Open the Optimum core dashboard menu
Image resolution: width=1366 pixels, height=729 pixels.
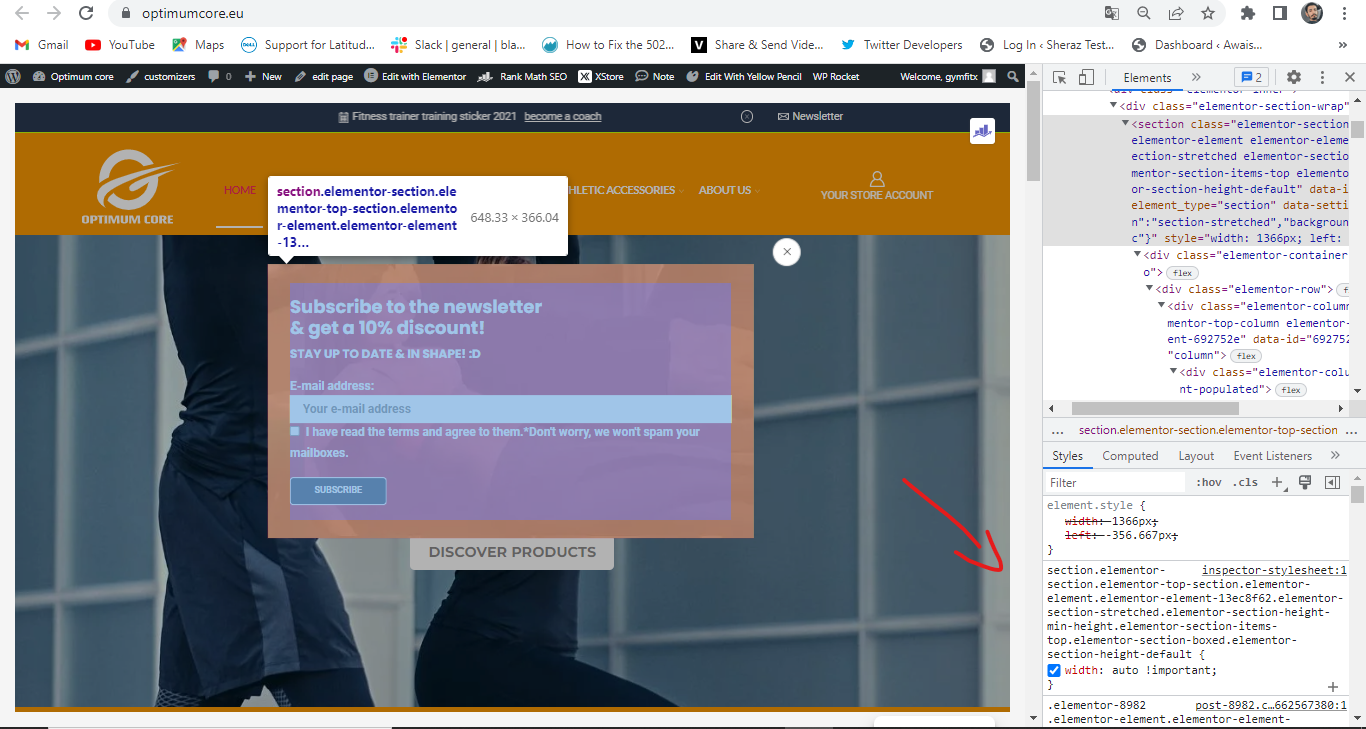click(73, 76)
